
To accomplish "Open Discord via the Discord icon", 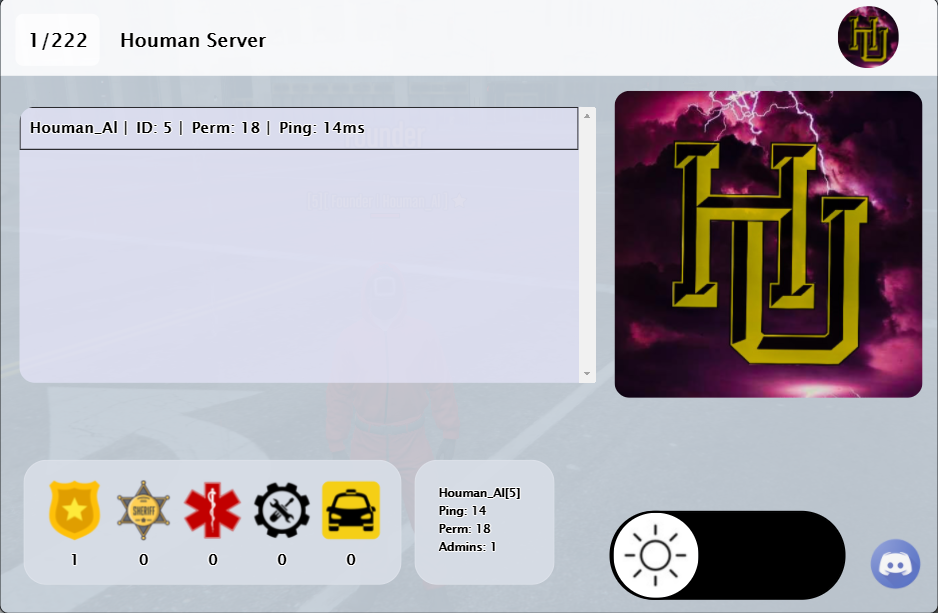I will pyautogui.click(x=895, y=563).
